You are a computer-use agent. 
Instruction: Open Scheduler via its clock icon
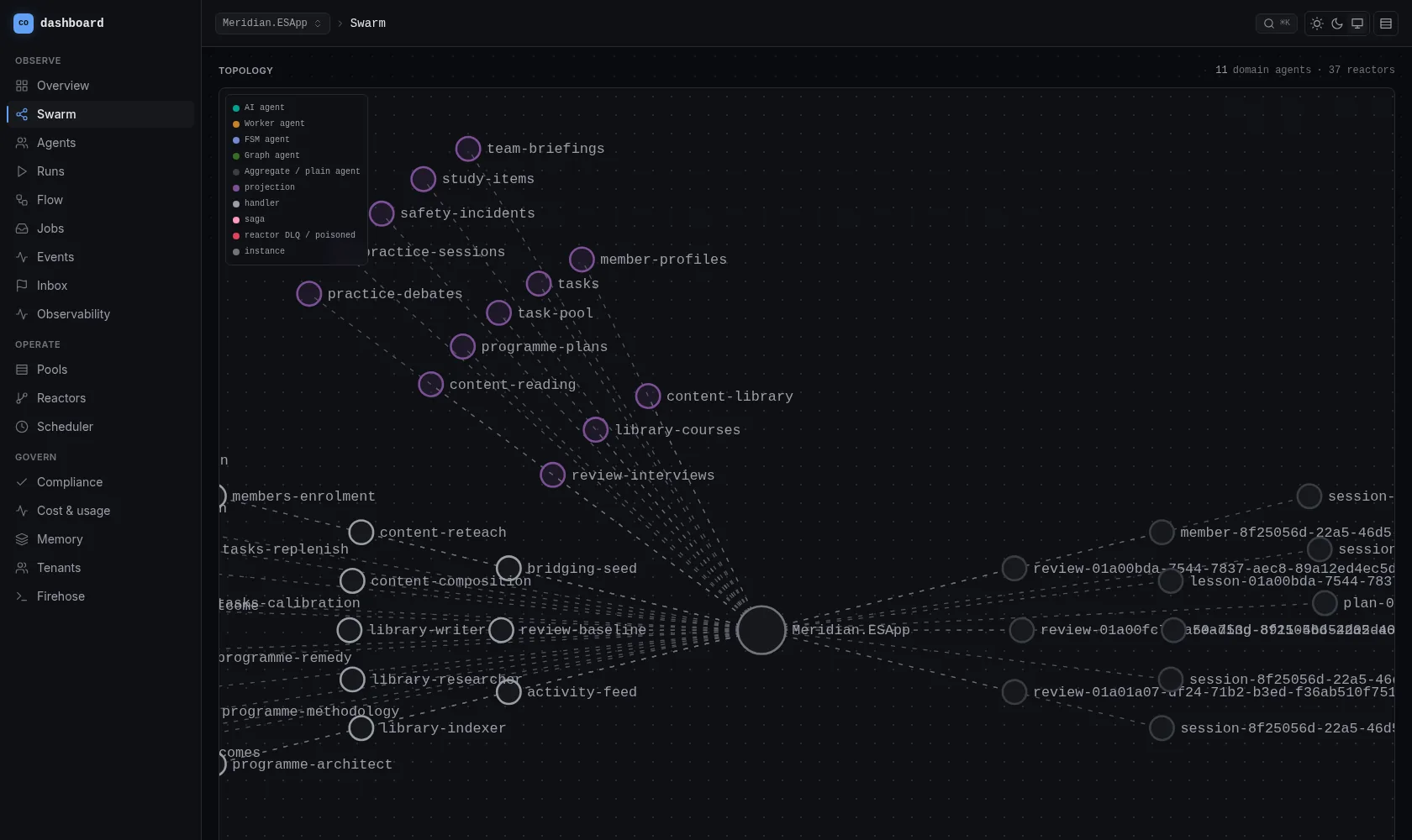click(x=22, y=427)
